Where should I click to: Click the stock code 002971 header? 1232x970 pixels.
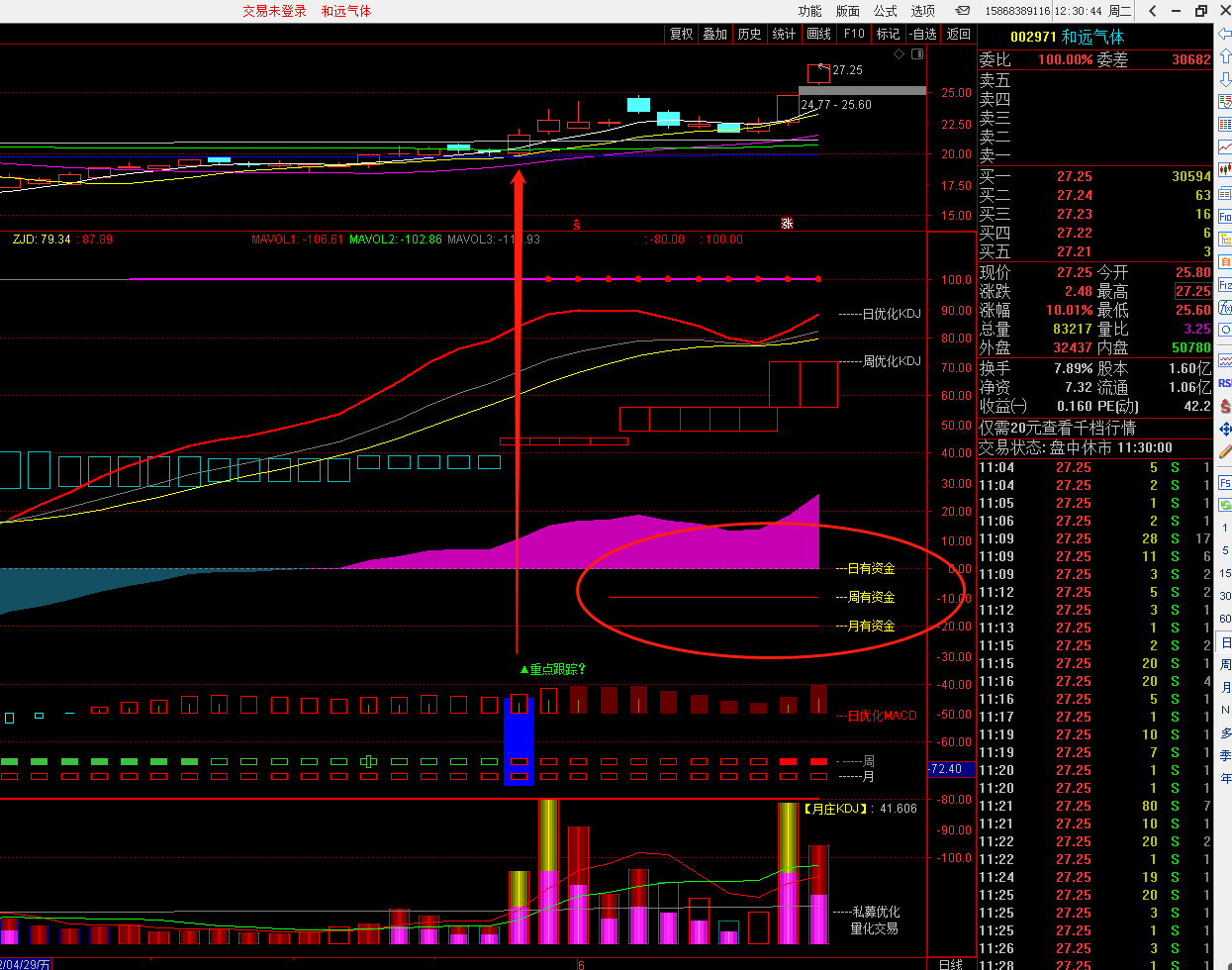[1033, 37]
